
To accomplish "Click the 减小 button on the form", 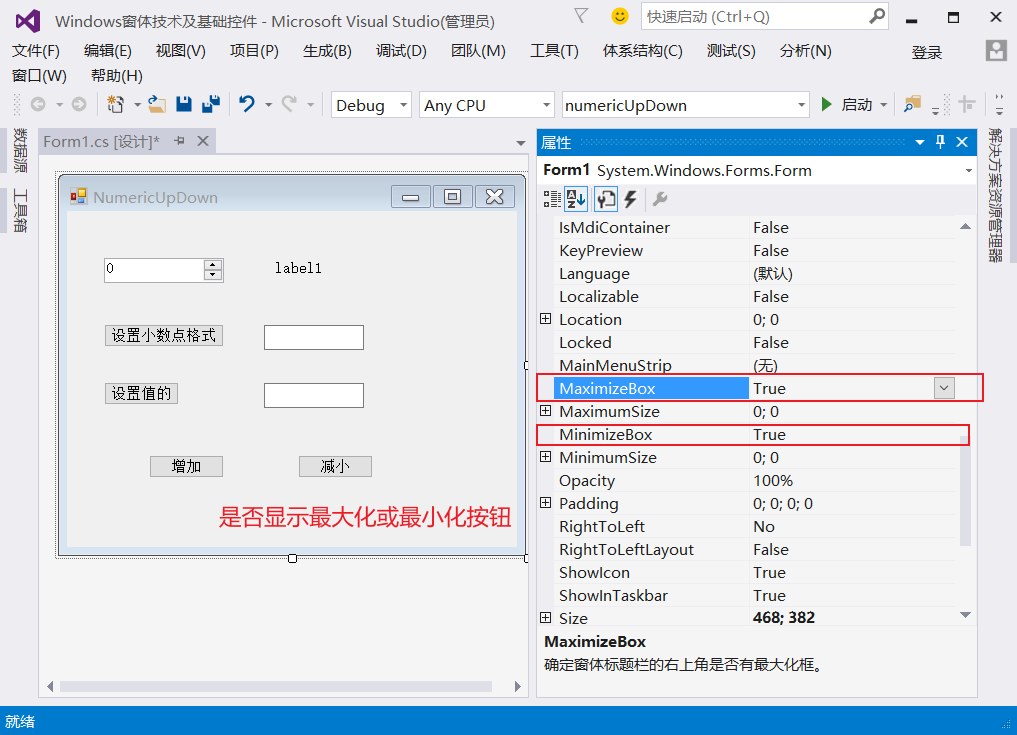I will (335, 466).
